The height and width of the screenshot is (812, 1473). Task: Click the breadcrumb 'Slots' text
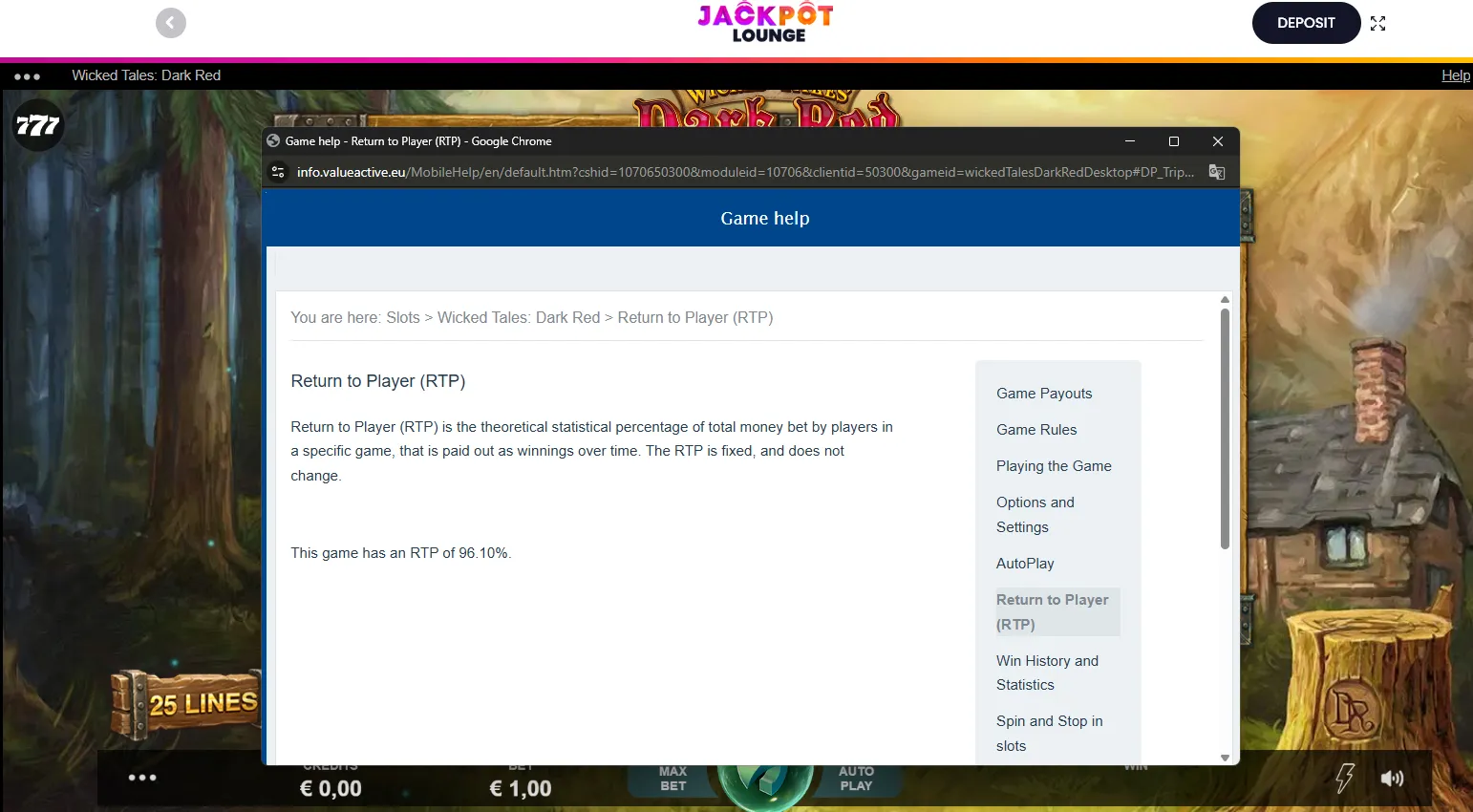pos(403,318)
